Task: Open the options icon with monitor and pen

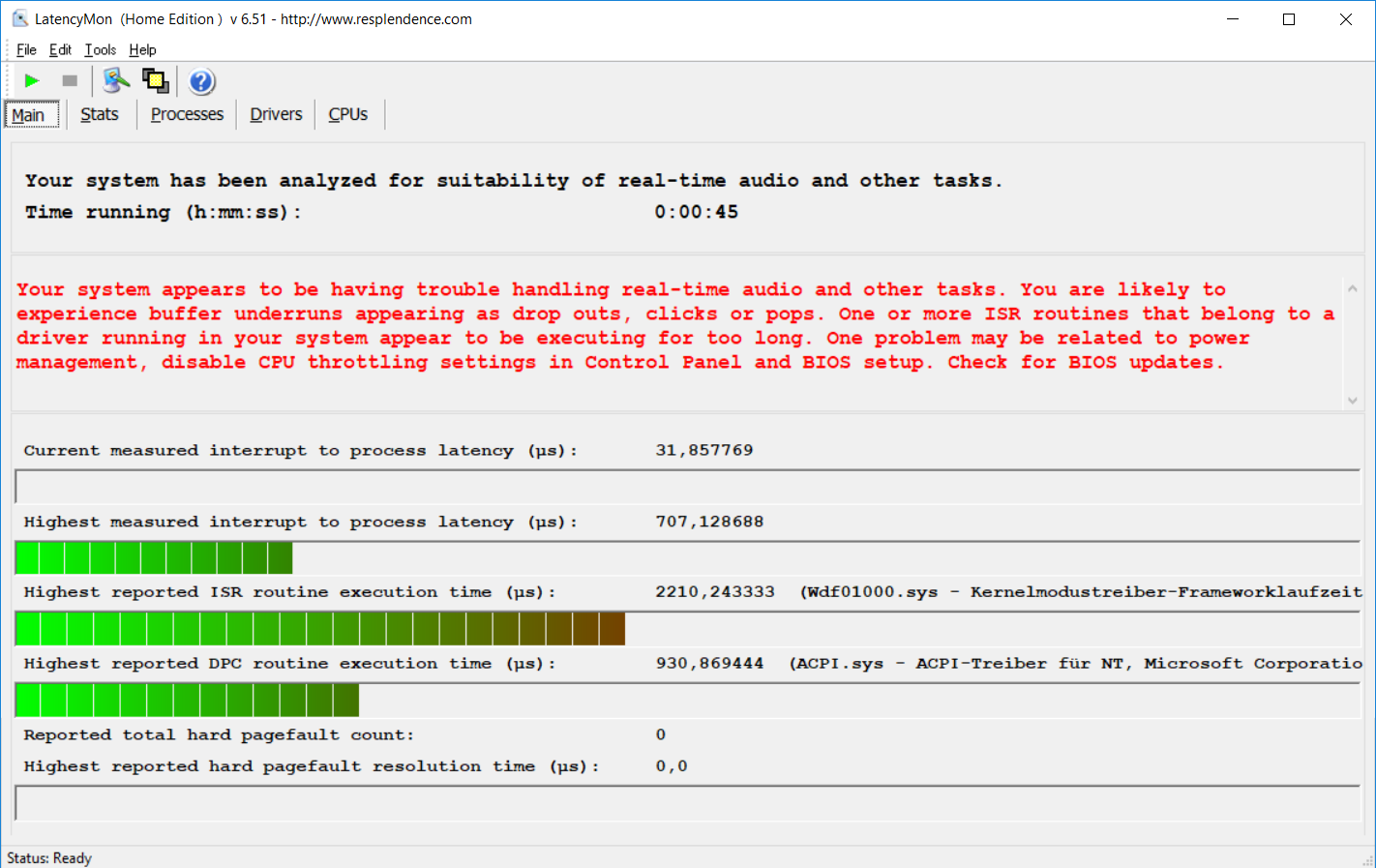Action: pyautogui.click(x=116, y=81)
